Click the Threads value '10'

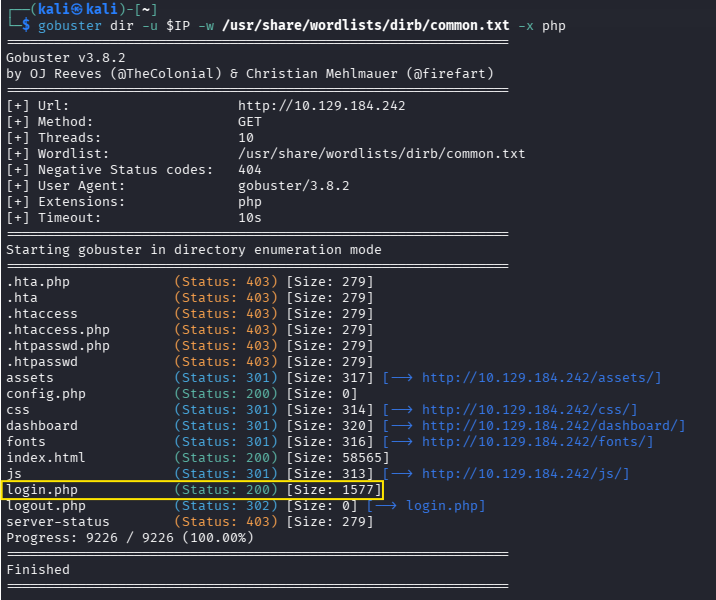coord(246,138)
